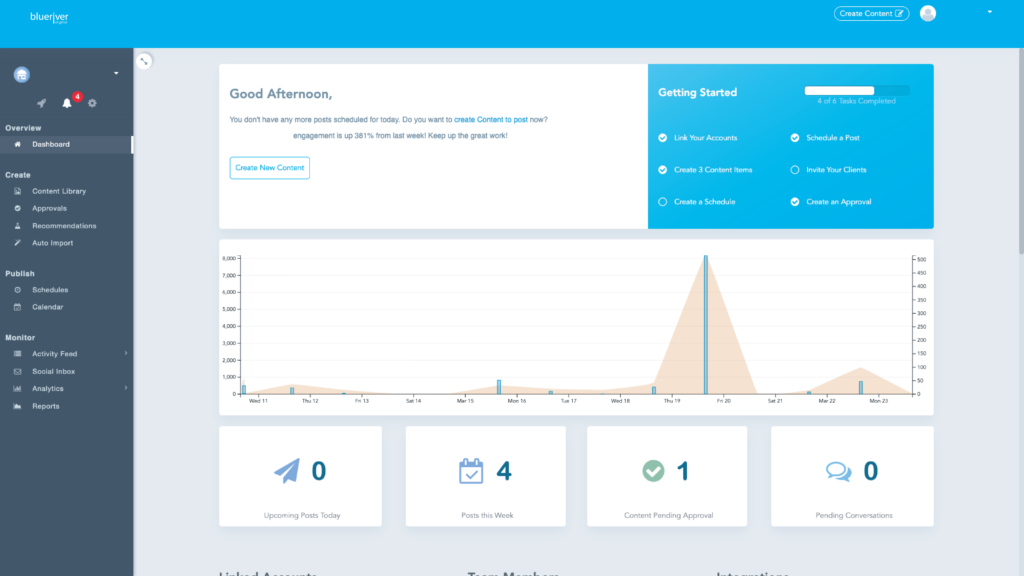Click the chat bubbles Pending Conversations icon

click(x=839, y=471)
